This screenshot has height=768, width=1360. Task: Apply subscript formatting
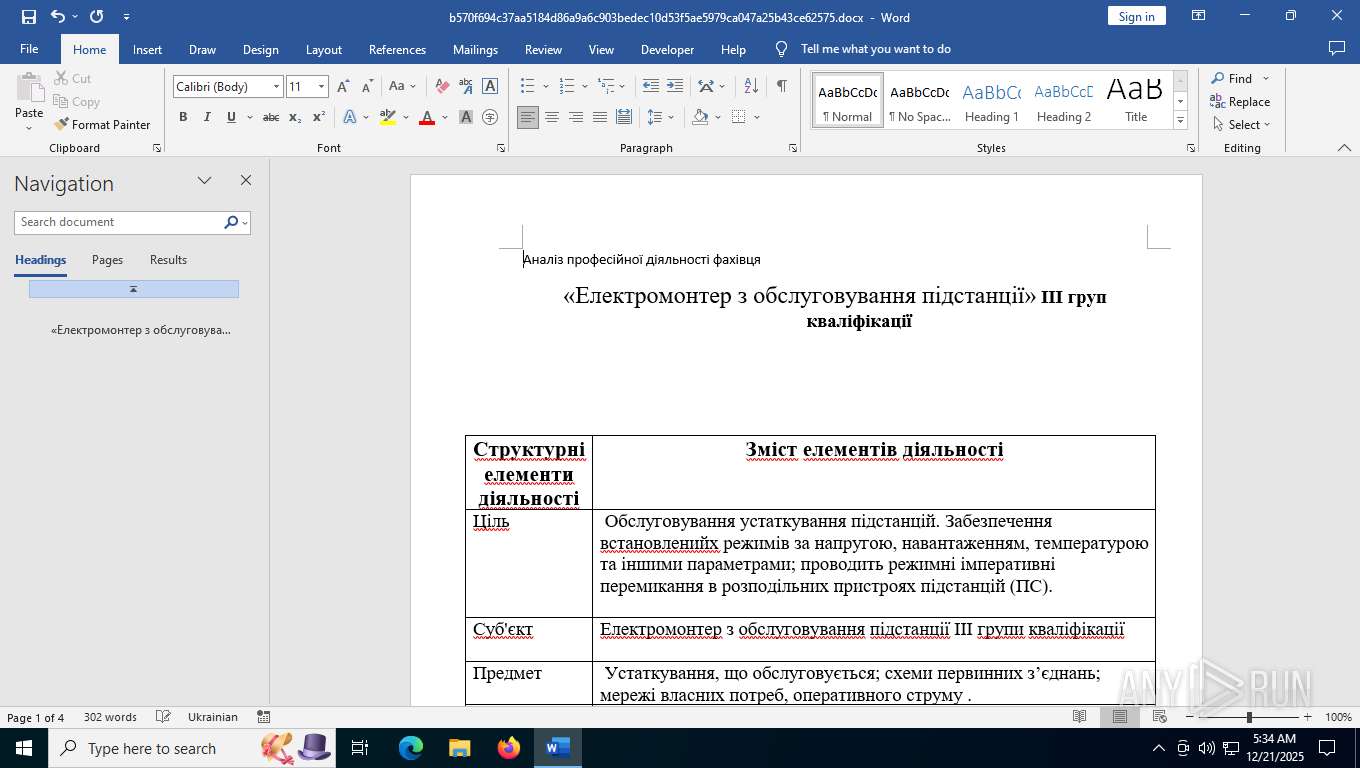click(x=295, y=118)
